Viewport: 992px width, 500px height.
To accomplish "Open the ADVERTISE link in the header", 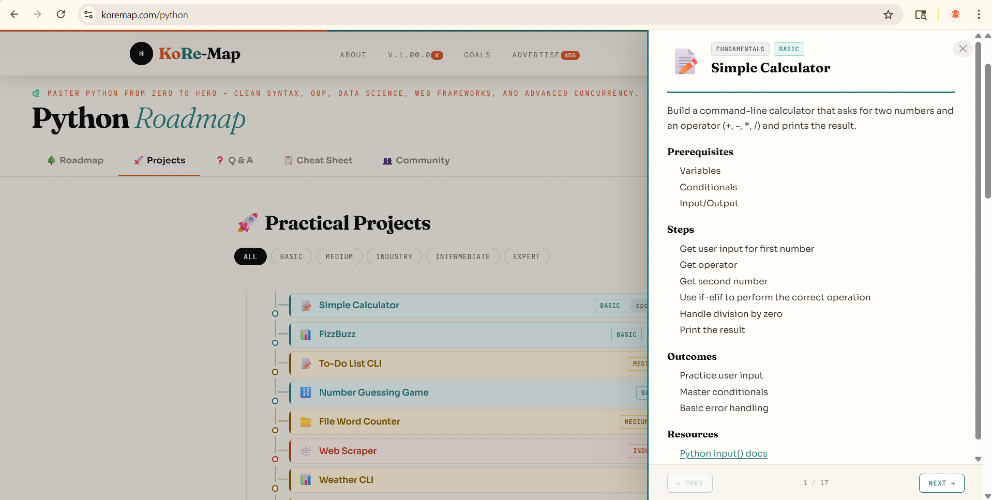I will point(545,55).
